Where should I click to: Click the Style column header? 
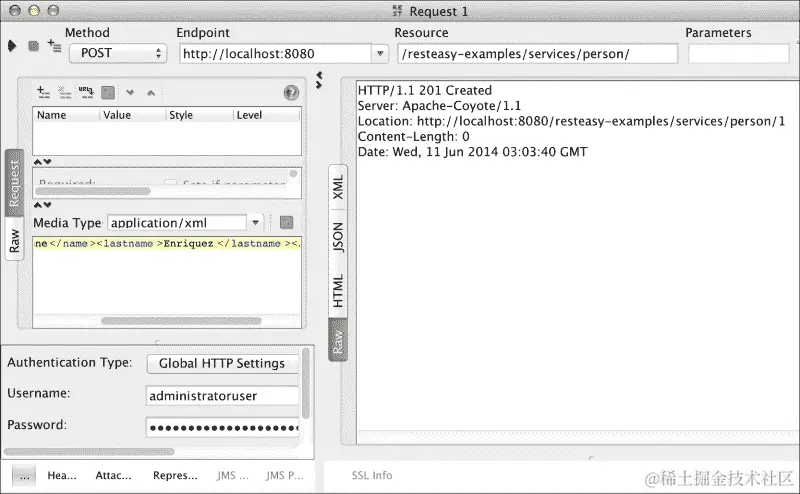[x=199, y=115]
